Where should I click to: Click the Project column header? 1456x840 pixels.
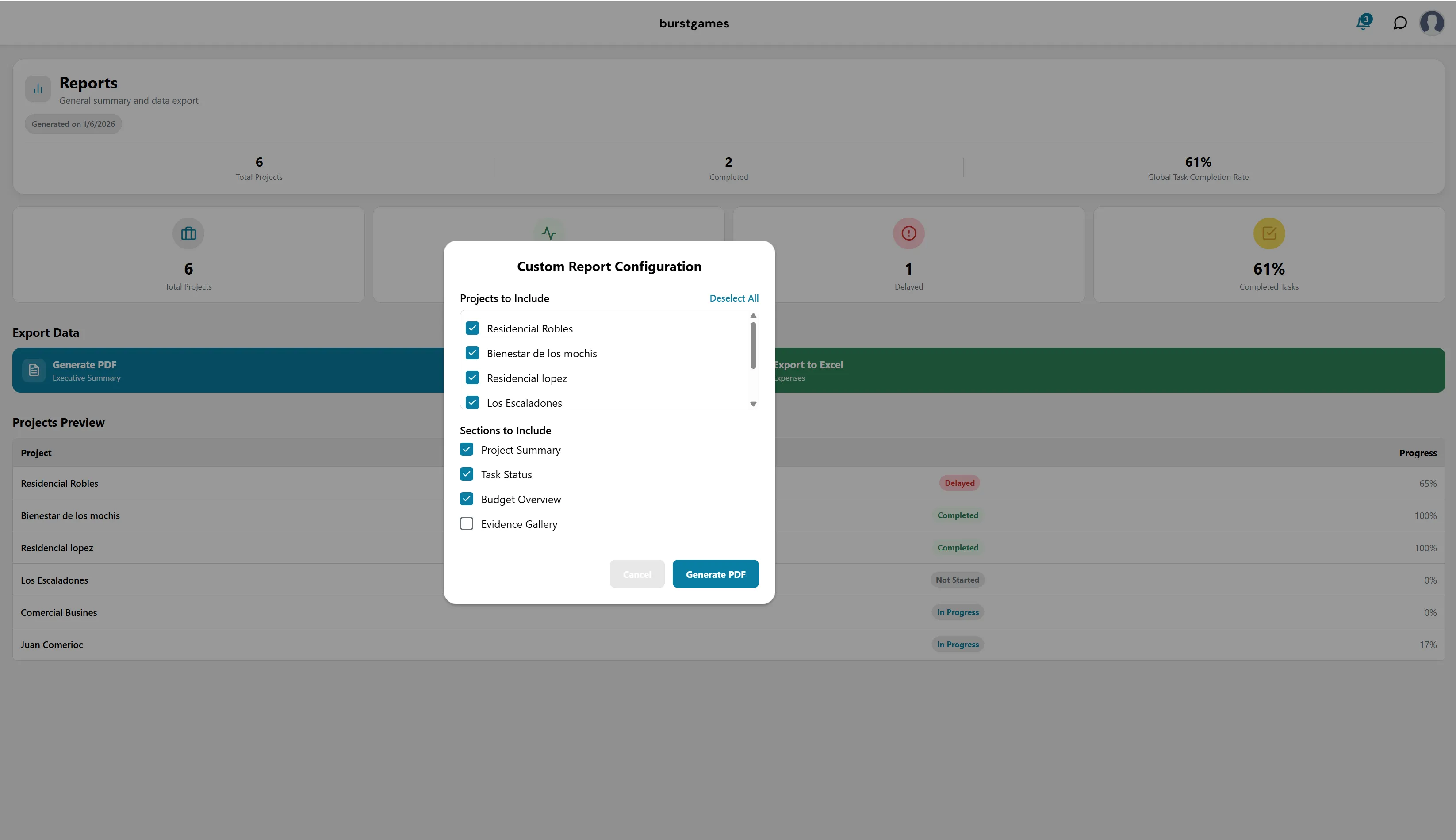pos(36,453)
